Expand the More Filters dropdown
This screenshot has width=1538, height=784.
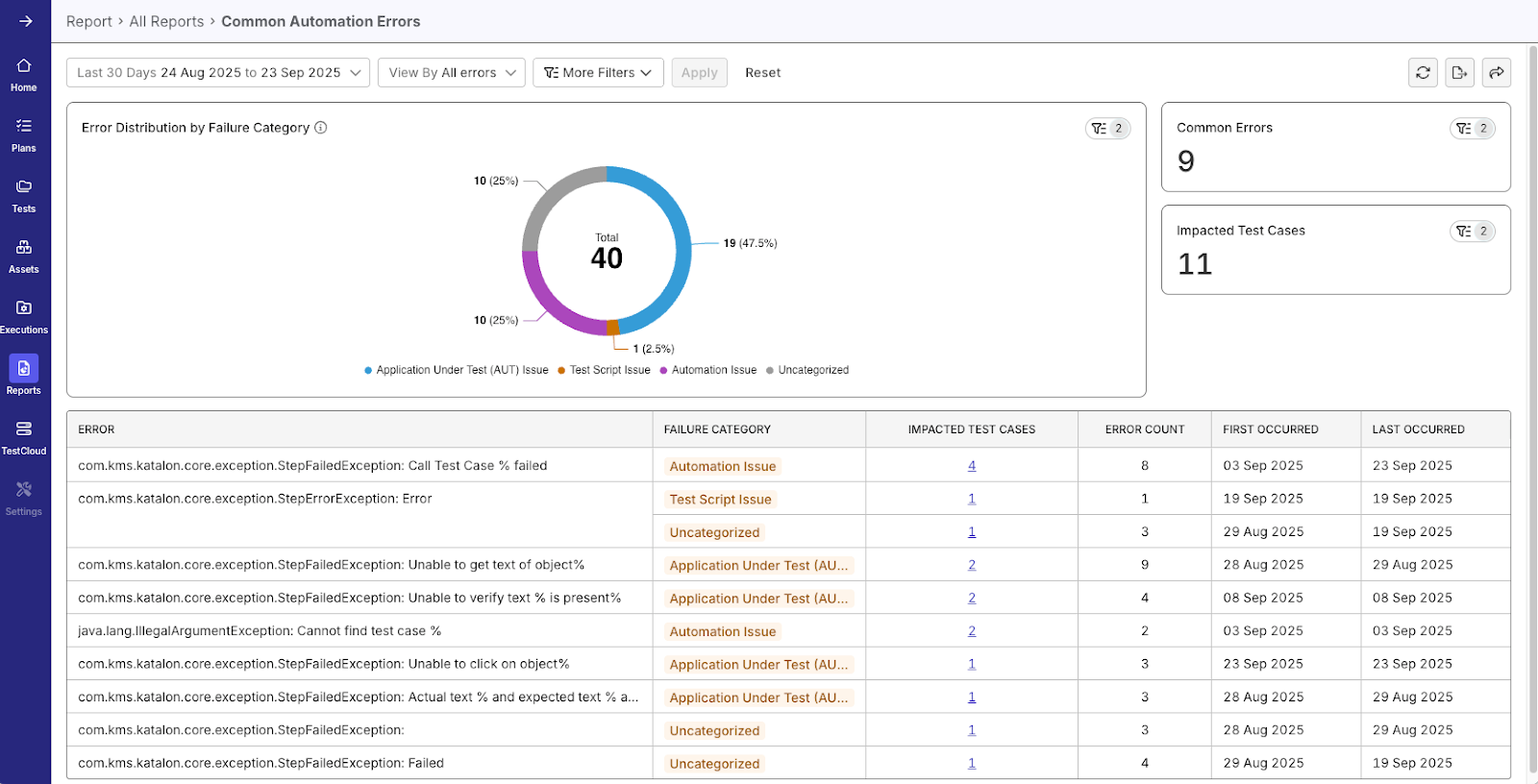tap(598, 73)
